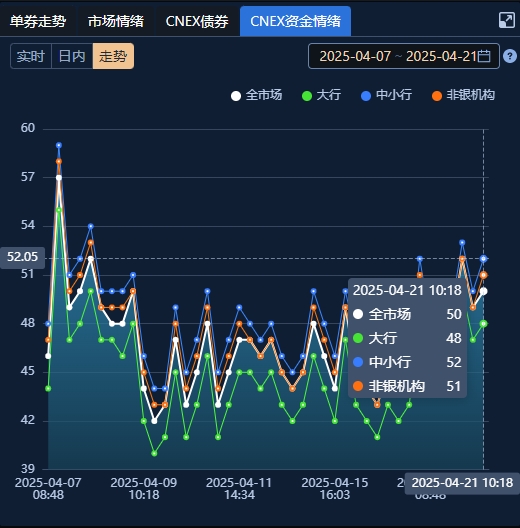Click the last 大行 data point at 48

pos(484,324)
